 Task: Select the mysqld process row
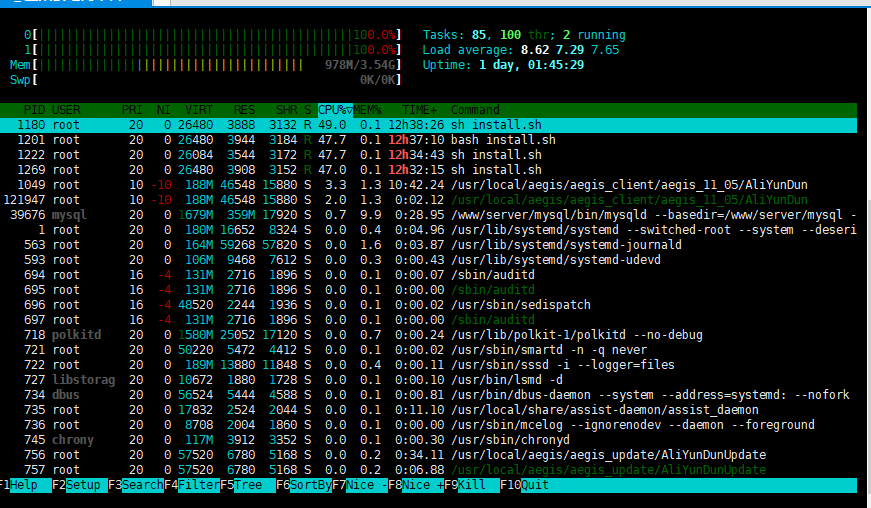(428, 215)
